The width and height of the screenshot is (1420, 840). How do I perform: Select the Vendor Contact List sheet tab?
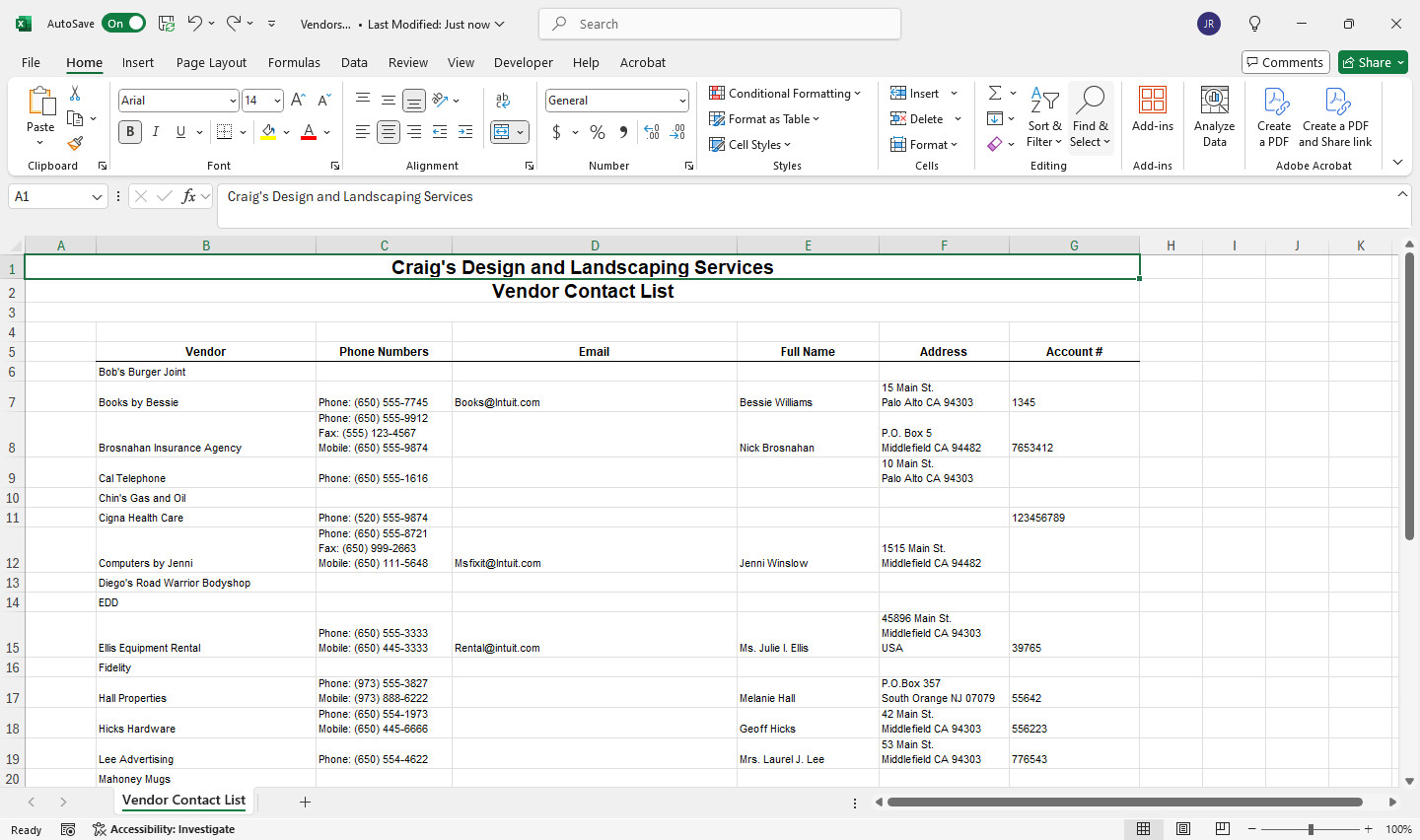point(183,801)
